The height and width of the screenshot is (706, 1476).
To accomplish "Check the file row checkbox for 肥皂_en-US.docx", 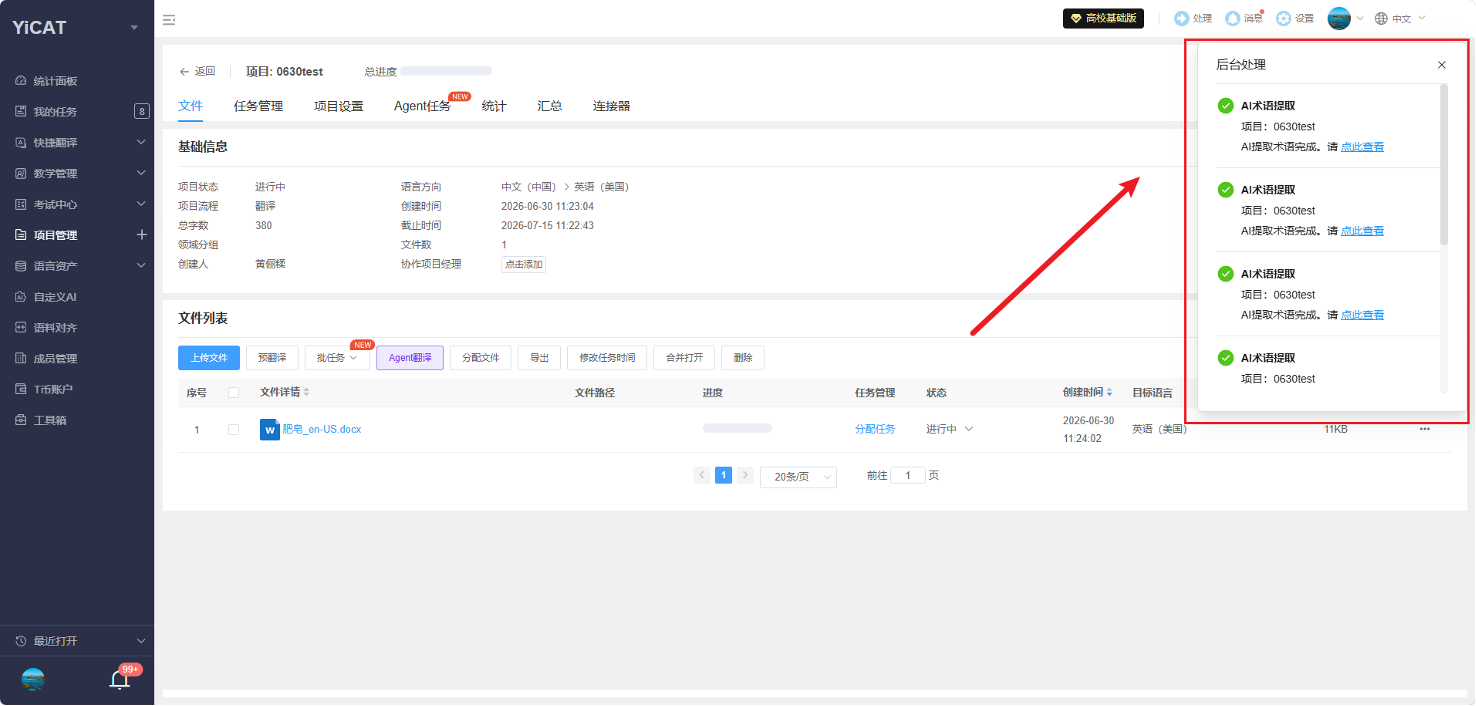I will [233, 429].
